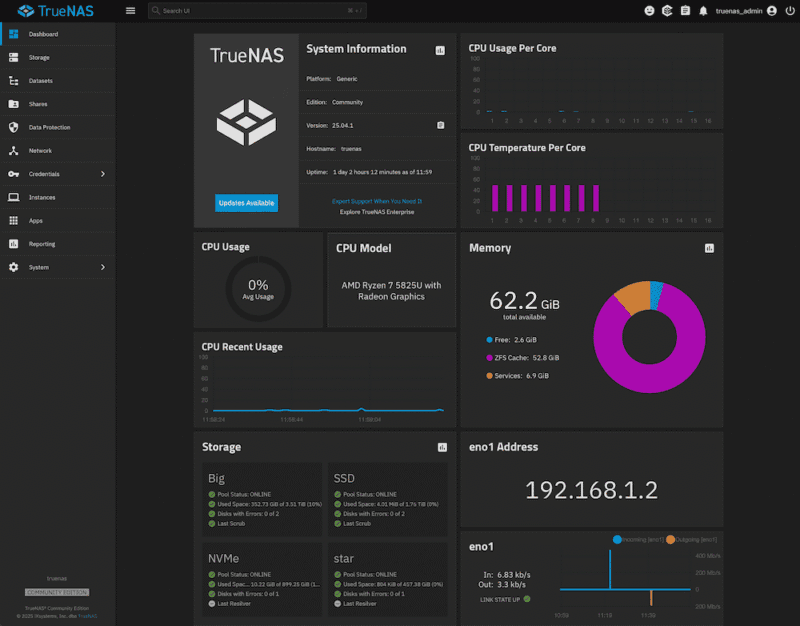Click the In: 6.83 kb/s reading
The image size is (800, 626).
[x=507, y=575]
